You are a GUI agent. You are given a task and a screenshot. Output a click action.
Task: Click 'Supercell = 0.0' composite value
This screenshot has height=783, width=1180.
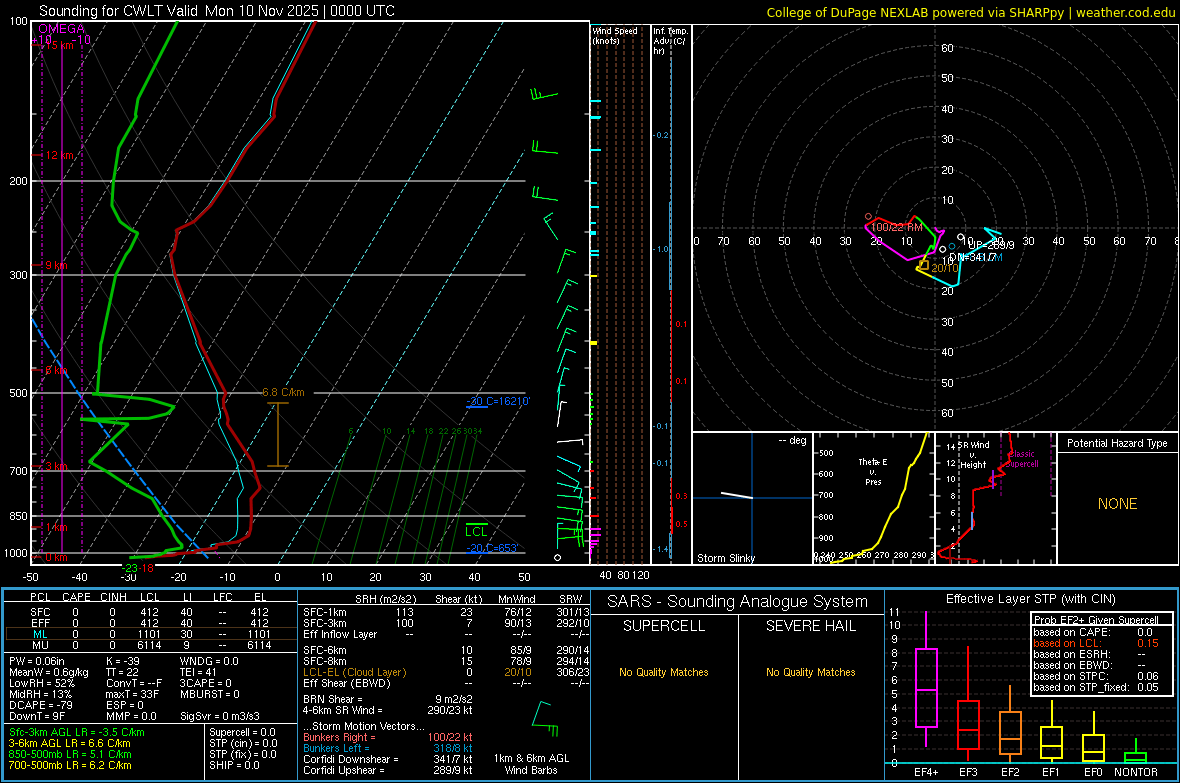(242, 733)
